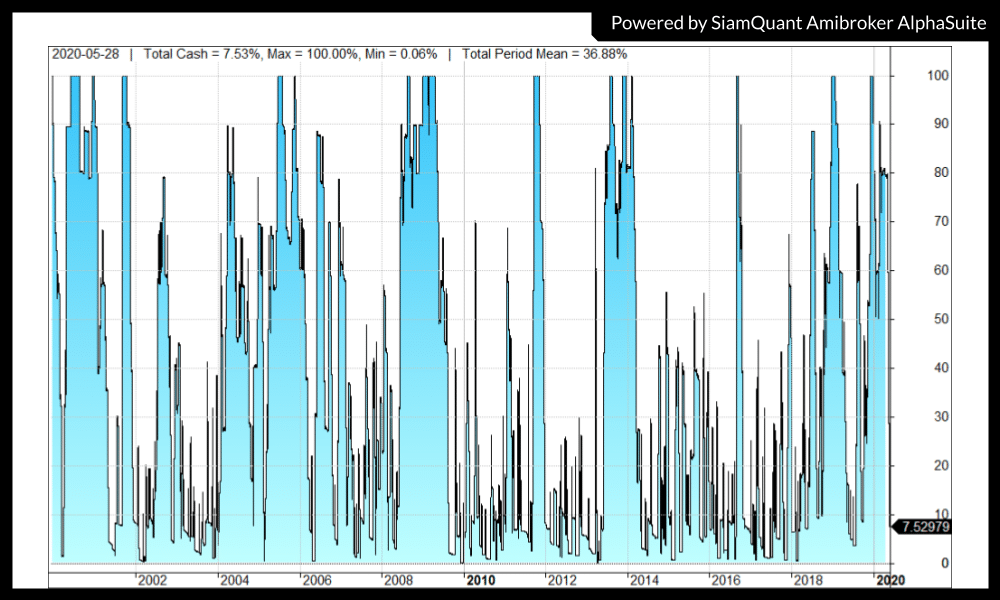Click the Powered by SiamQuant Amibroker AlphaSuite banner
The height and width of the screenshot is (600, 1000).
(796, 22)
